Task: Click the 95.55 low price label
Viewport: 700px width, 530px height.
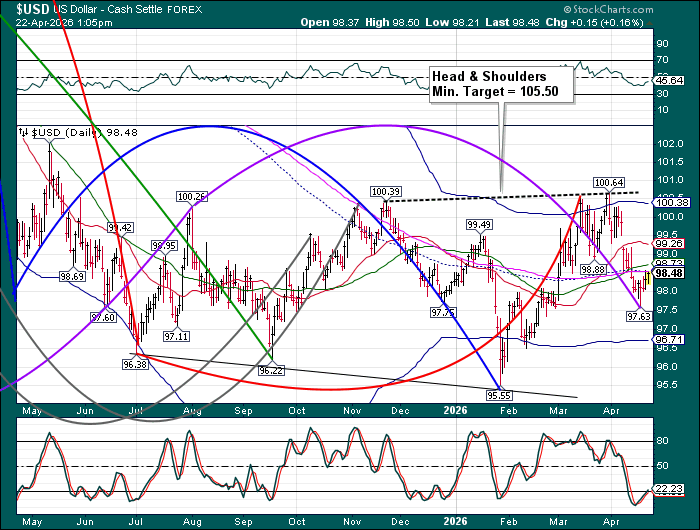Action: click(499, 395)
